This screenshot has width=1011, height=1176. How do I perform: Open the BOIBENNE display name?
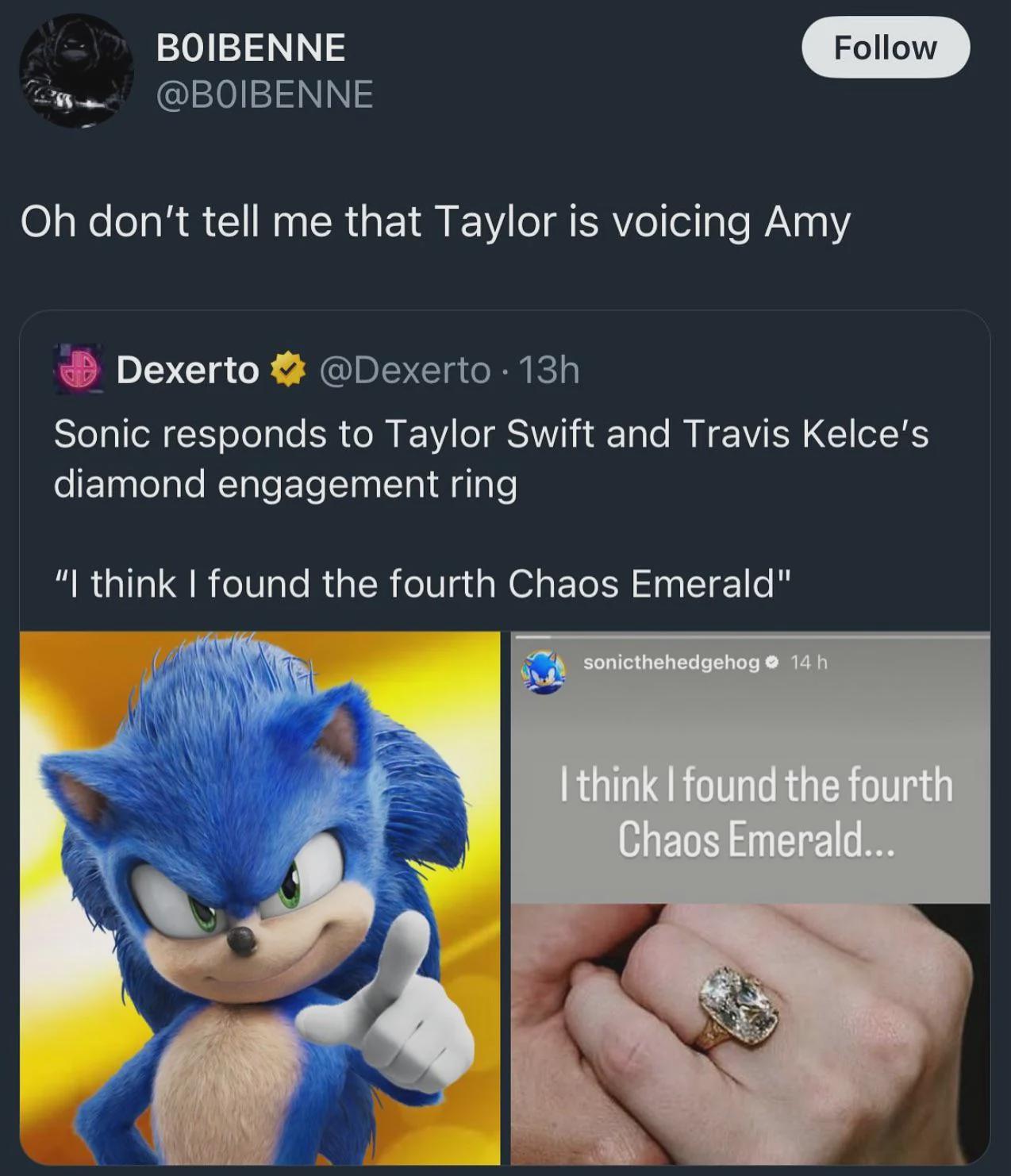click(251, 48)
